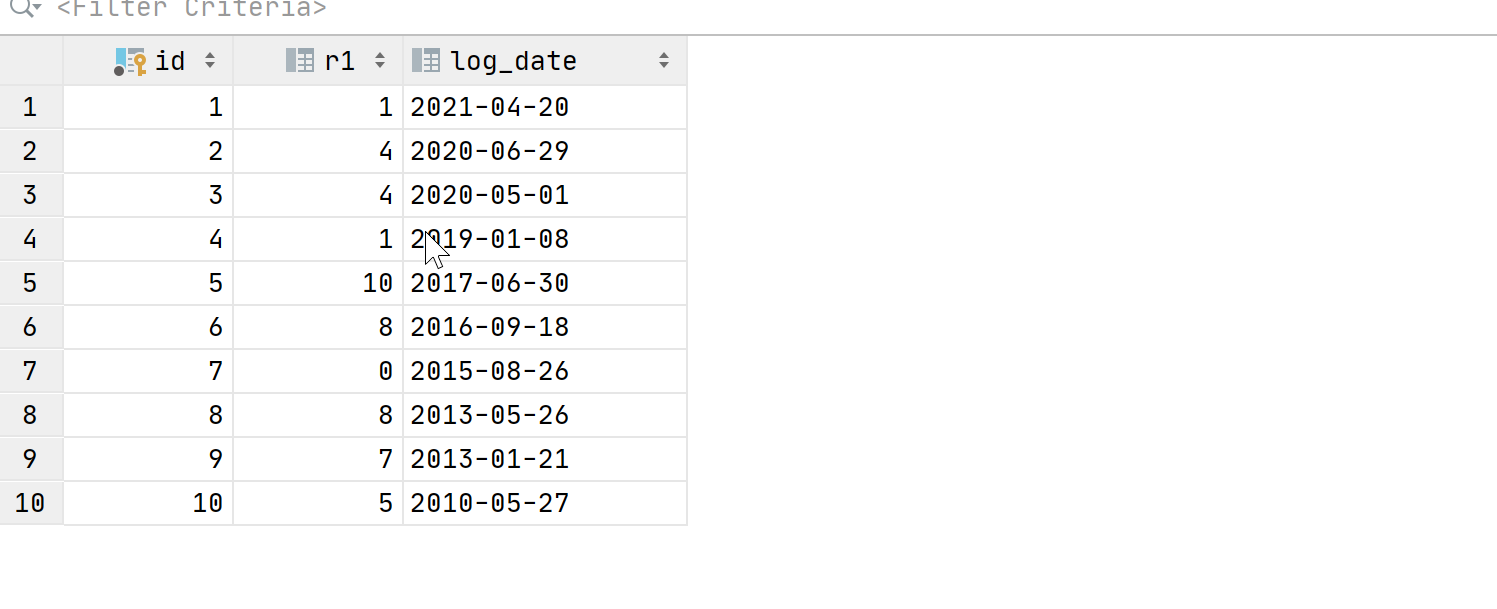1497x609 pixels.
Task: Click the r1 column table icon
Action: (x=300, y=61)
